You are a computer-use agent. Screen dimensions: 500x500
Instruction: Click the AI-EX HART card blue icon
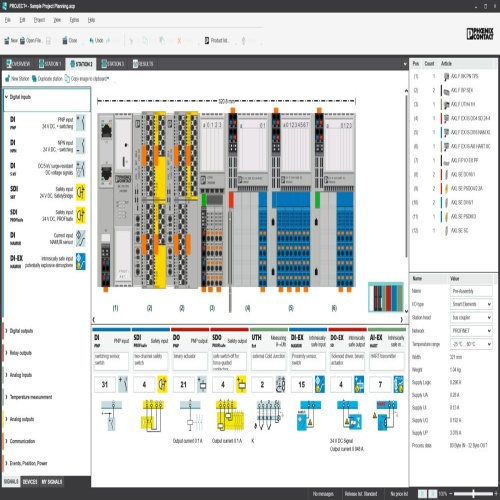(398, 384)
